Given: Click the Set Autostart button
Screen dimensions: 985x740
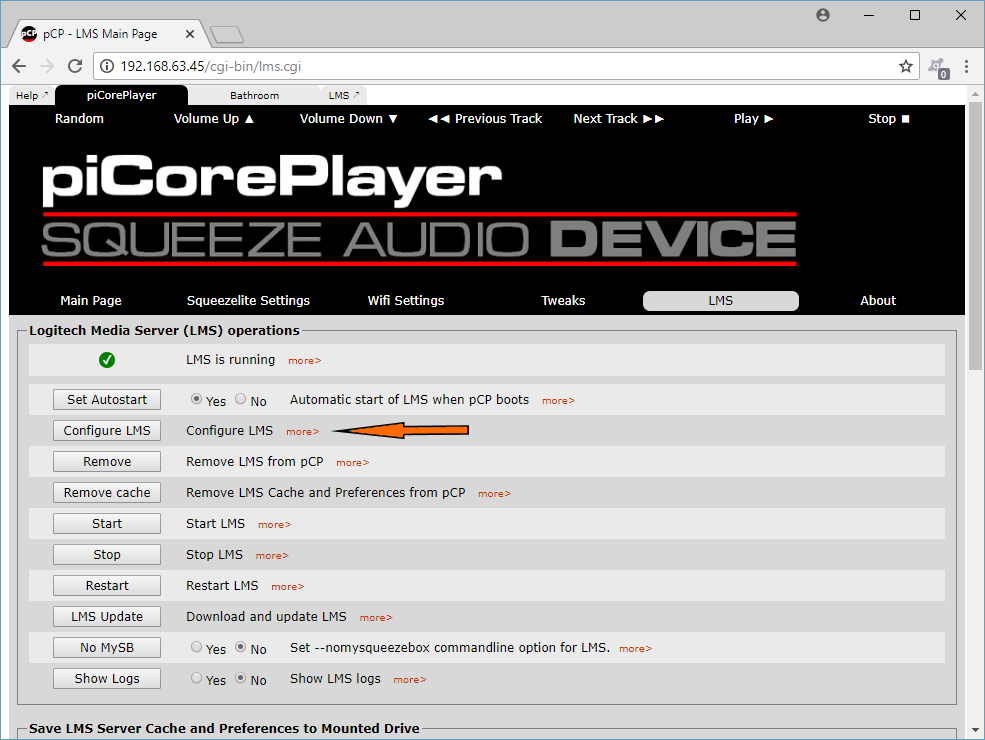Looking at the screenshot, I should pos(107,400).
